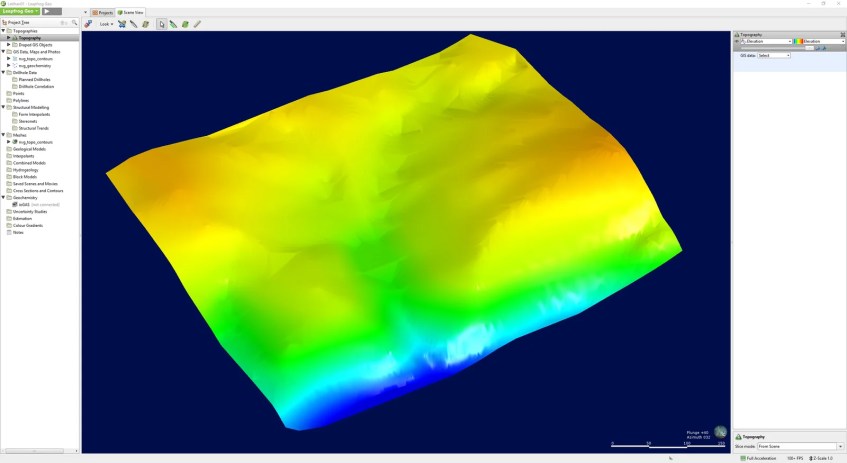Open the tab list dropdown arrow
The image size is (847, 463).
pyautogui.click(x=85, y=12)
